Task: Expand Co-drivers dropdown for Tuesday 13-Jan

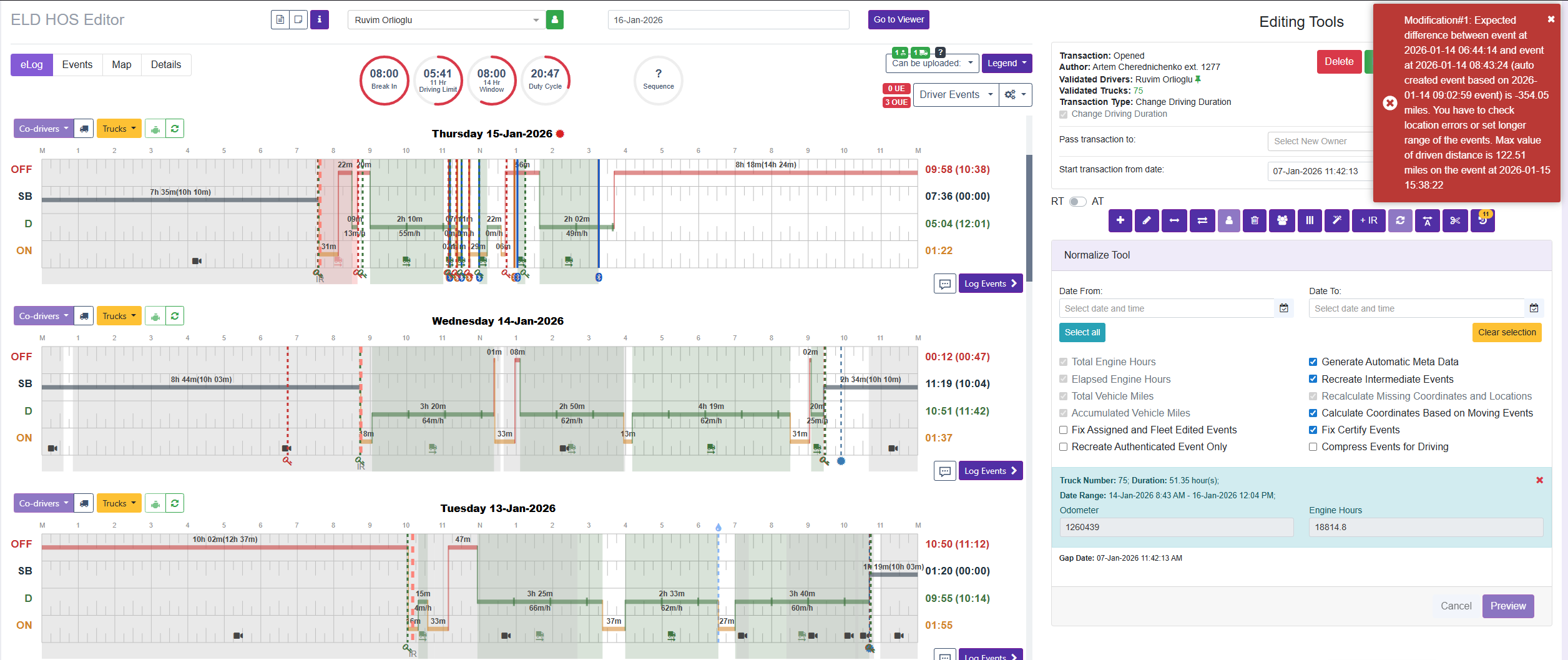Action: pos(44,503)
